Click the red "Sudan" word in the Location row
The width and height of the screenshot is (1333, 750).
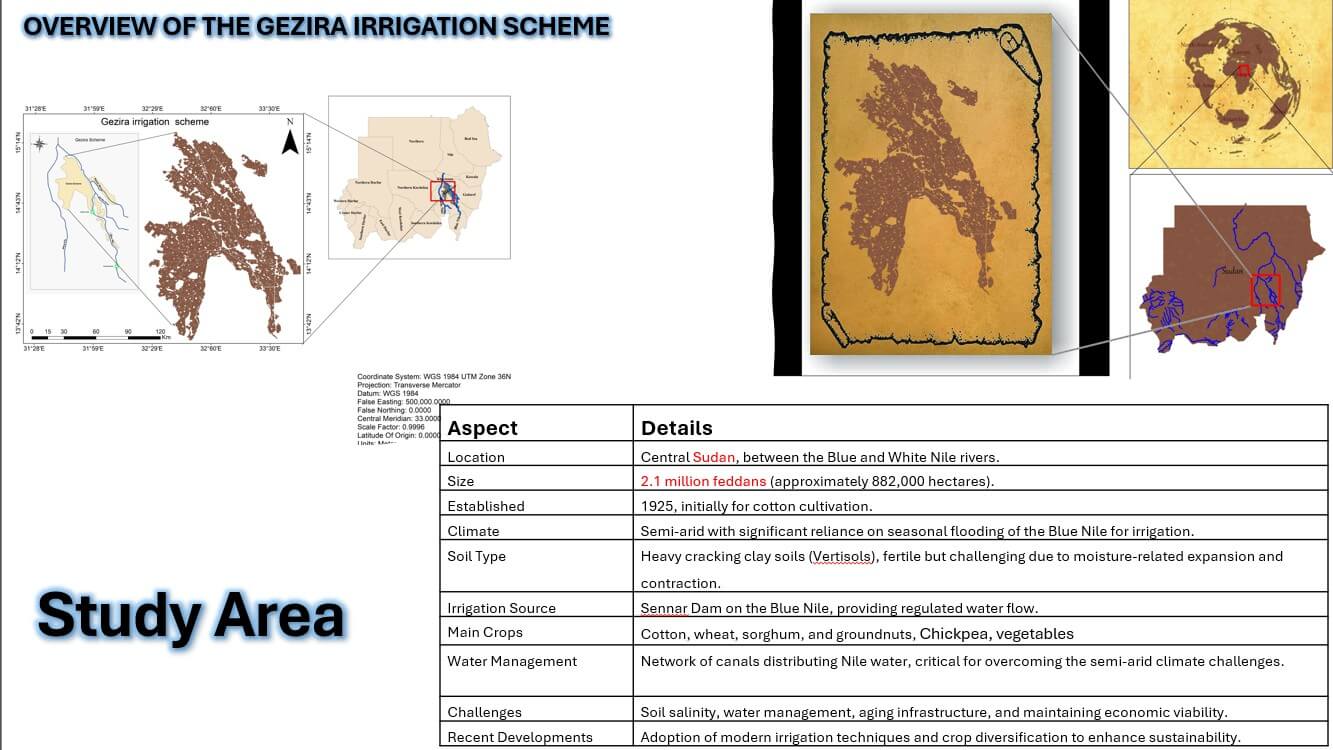714,457
